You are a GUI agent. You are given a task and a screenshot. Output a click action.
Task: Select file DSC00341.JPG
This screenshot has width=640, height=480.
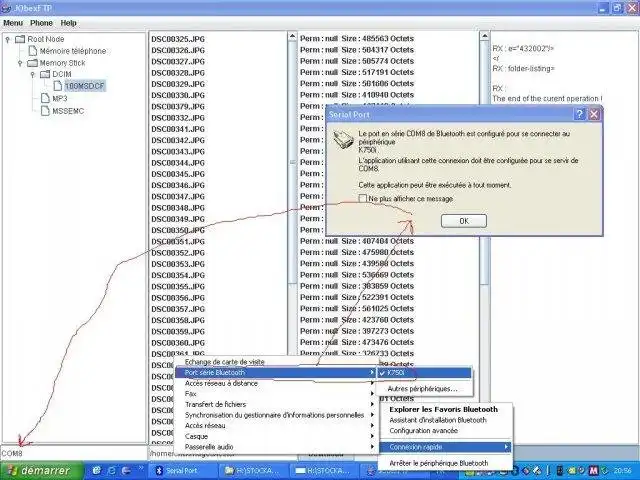[178, 129]
